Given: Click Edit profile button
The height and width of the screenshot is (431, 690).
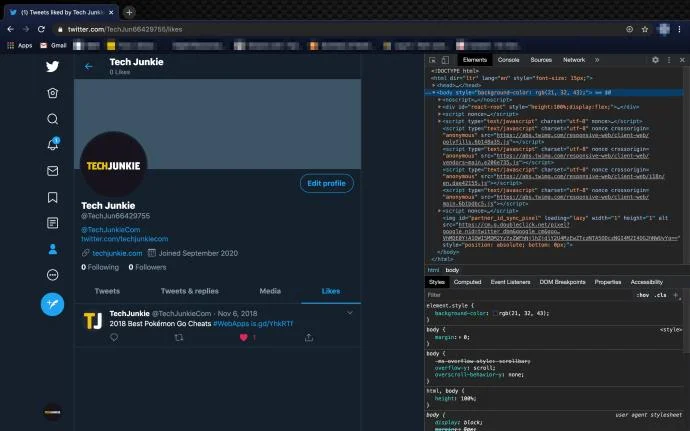Looking at the screenshot, I should click(327, 184).
